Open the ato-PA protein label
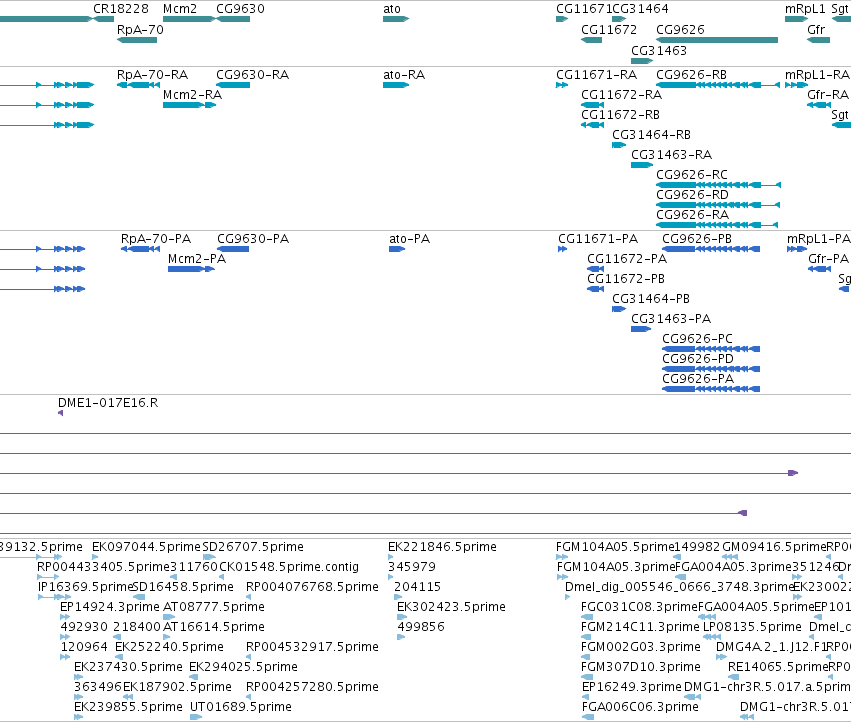 (410, 239)
